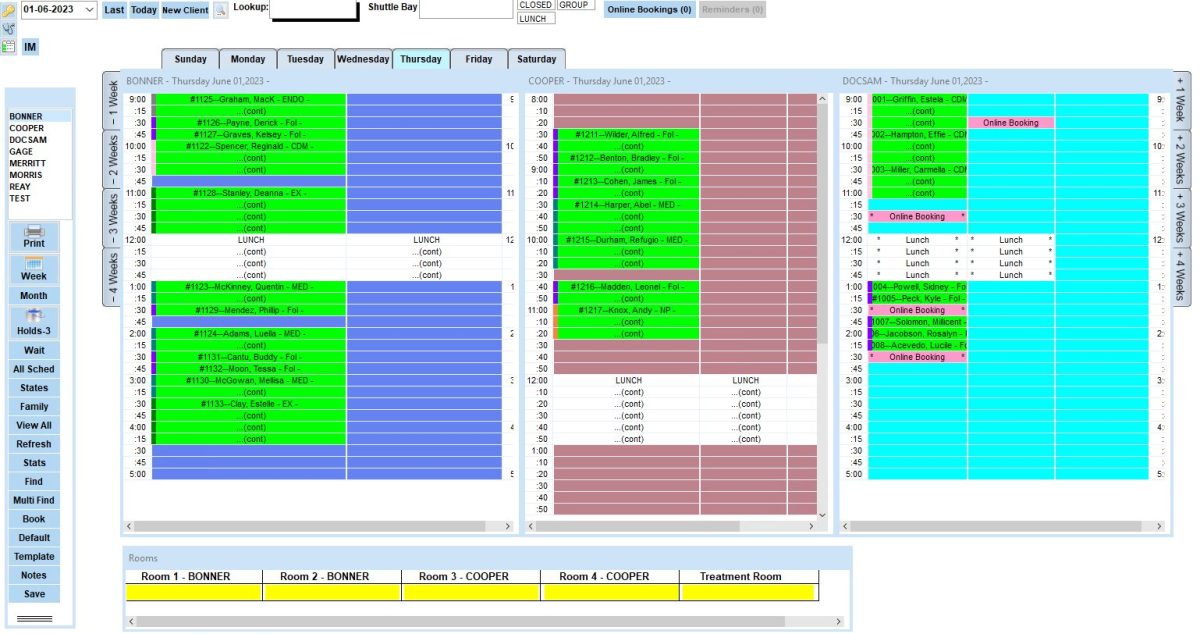
Task: Click the Print button with printer icon
Action: click(x=34, y=236)
